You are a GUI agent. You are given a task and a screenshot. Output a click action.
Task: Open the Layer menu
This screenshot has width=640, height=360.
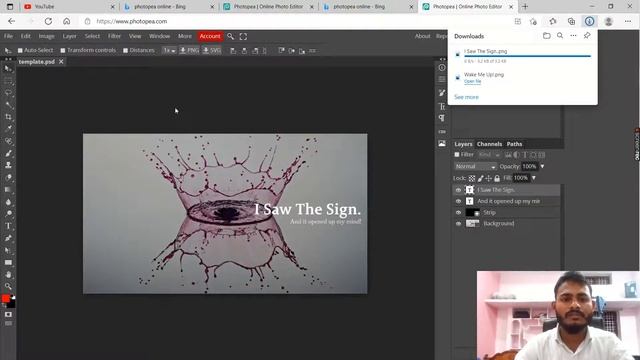[x=69, y=36]
